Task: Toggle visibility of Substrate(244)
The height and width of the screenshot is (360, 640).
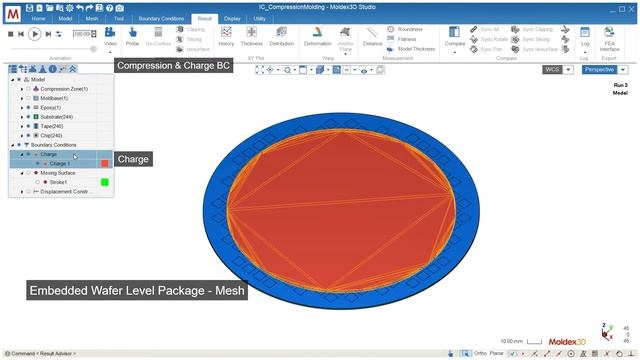Action: [x=28, y=117]
